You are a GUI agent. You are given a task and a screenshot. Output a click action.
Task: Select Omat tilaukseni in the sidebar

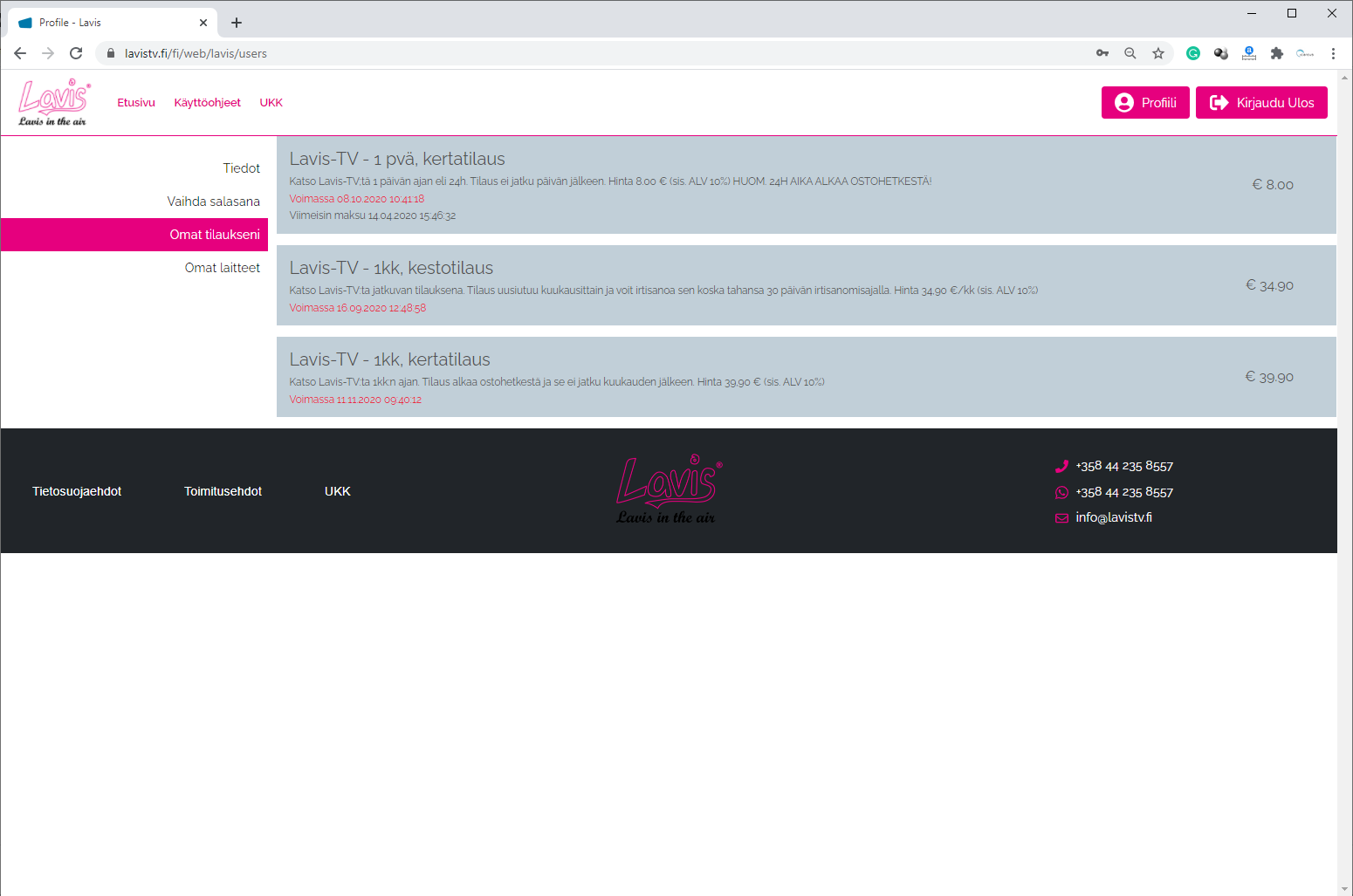click(x=134, y=235)
